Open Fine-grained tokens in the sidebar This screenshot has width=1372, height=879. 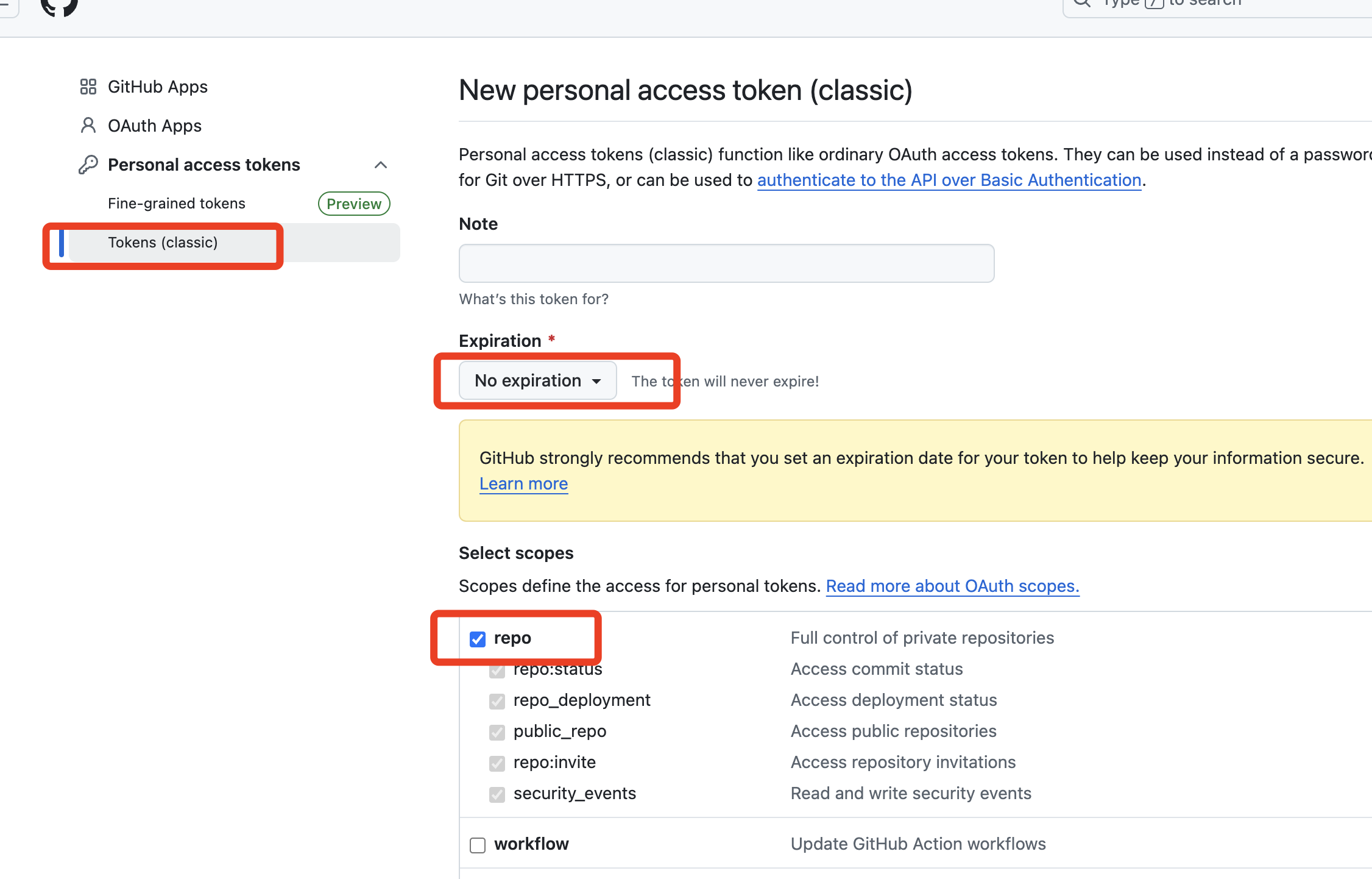click(x=177, y=204)
